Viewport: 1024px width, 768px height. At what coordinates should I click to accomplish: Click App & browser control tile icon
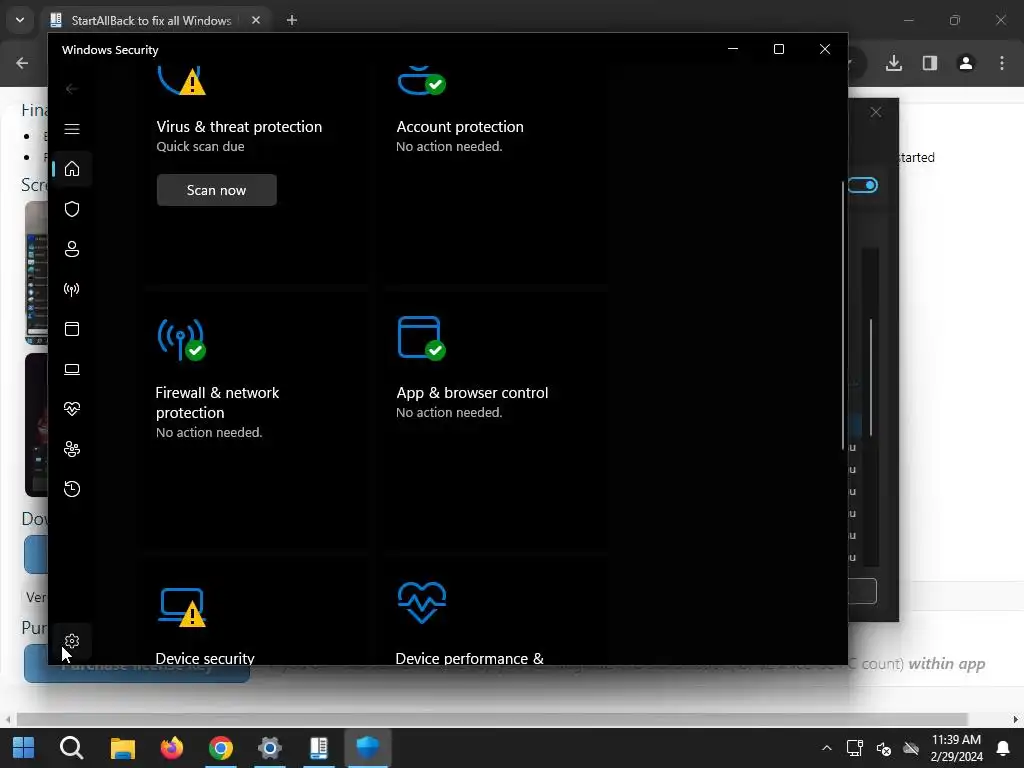[422, 338]
